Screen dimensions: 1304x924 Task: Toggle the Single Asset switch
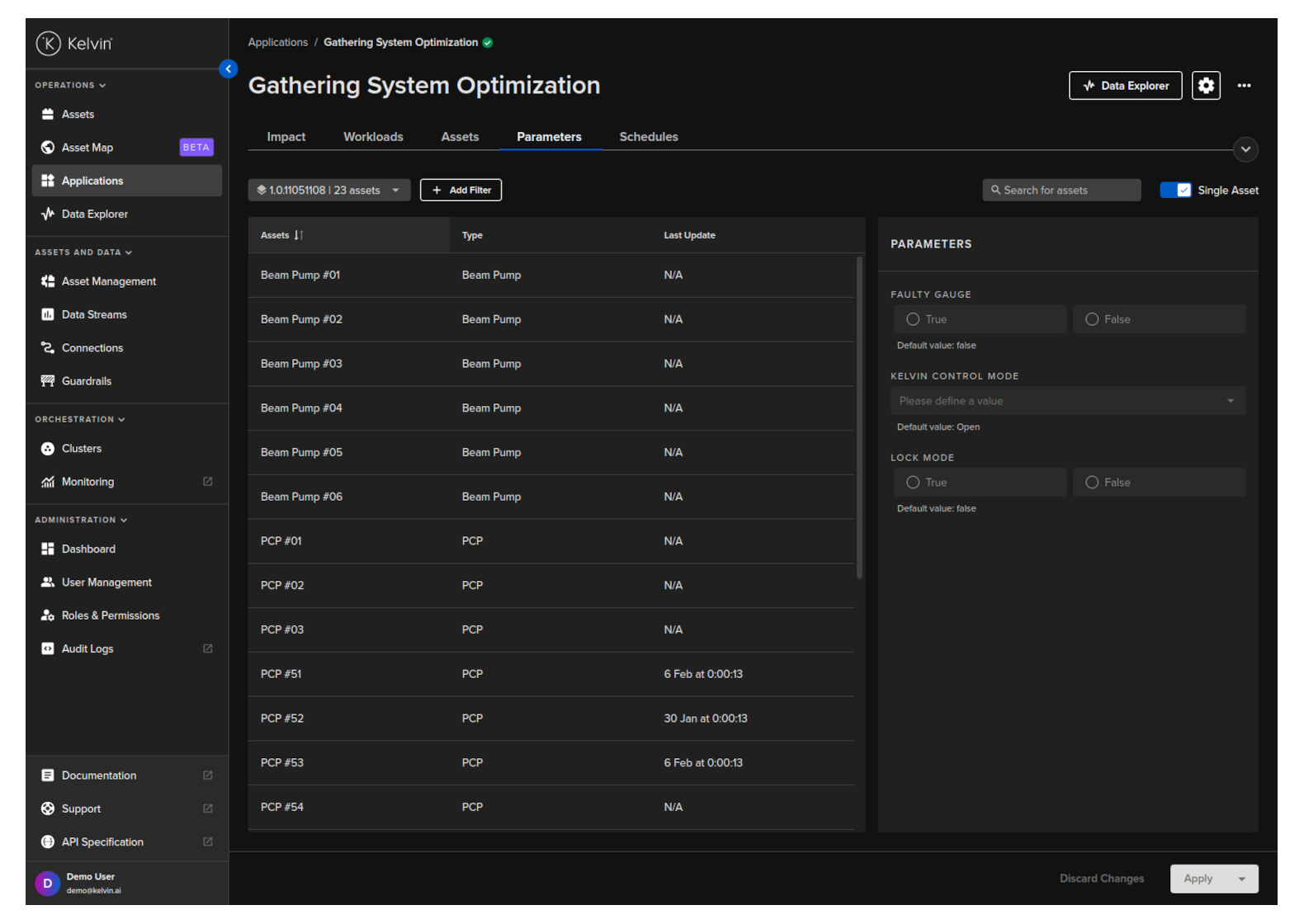pyautogui.click(x=1175, y=191)
